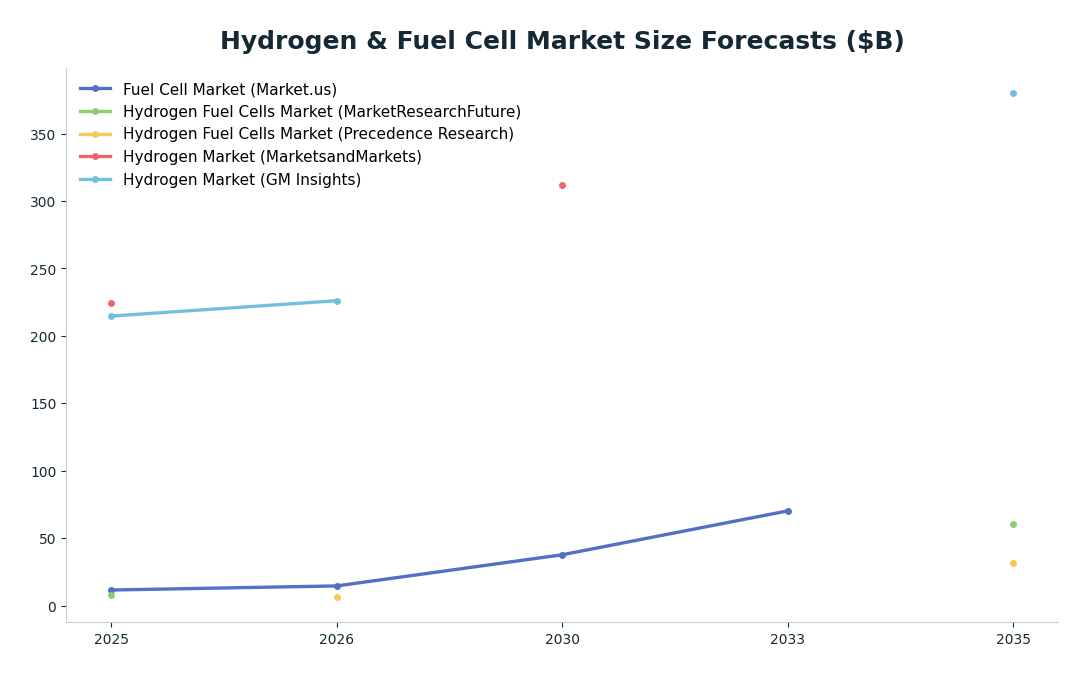
Task: Click the chart title 'Hydrogen & Fuel Cell Market Size Forecasts ($B)'
Action: (562, 40)
